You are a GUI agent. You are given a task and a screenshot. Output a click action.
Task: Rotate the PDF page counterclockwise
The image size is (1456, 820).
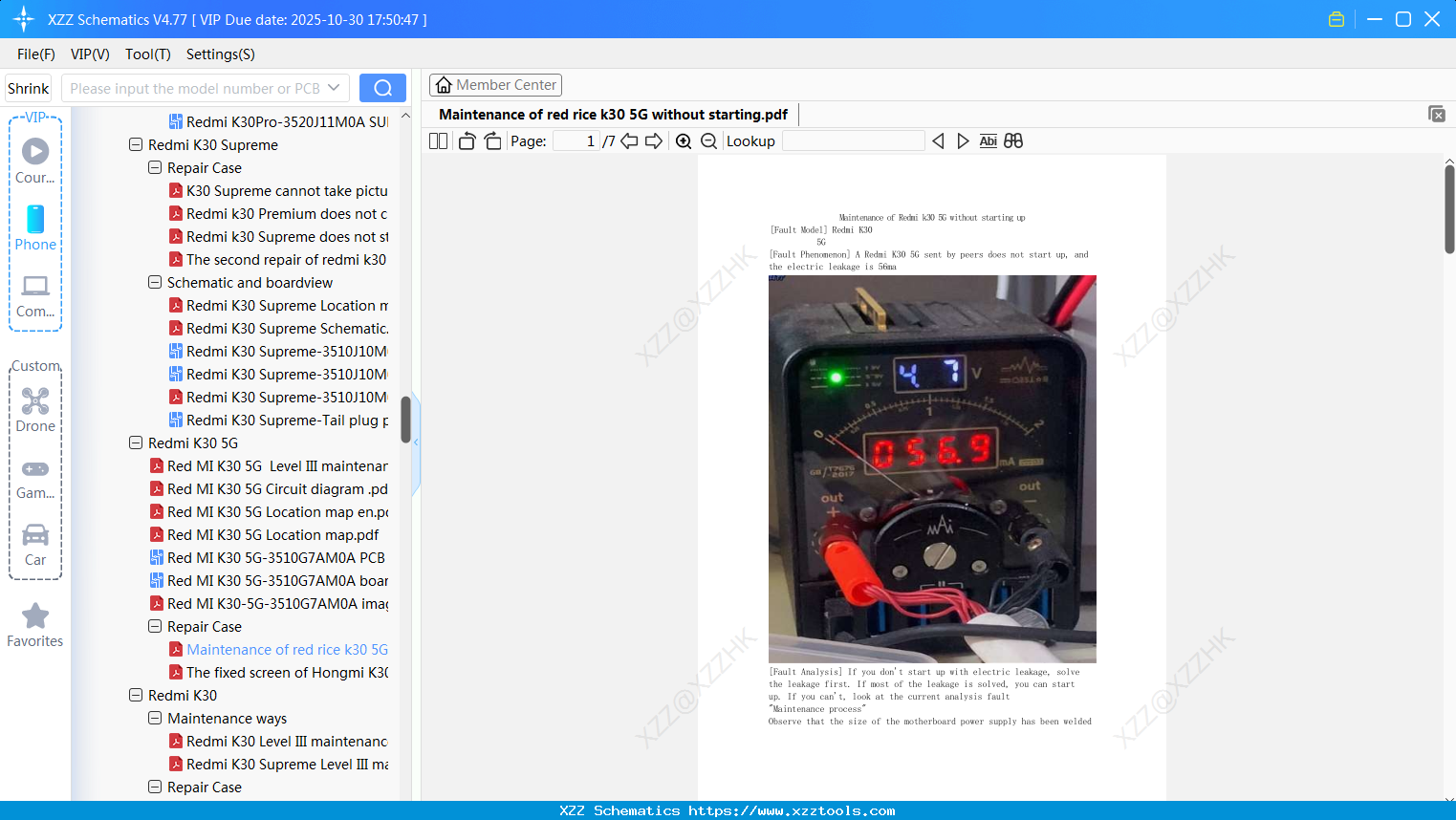click(x=466, y=140)
